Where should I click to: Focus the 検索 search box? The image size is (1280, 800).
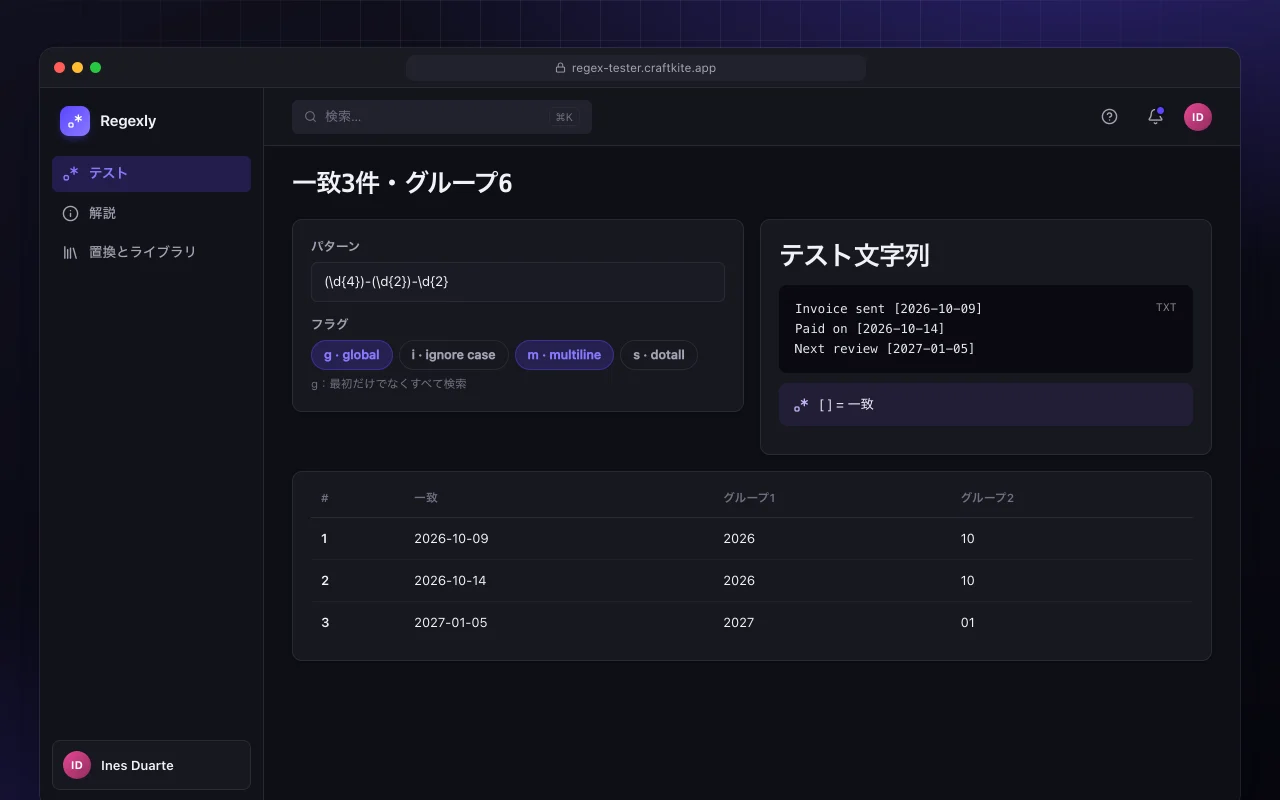442,117
